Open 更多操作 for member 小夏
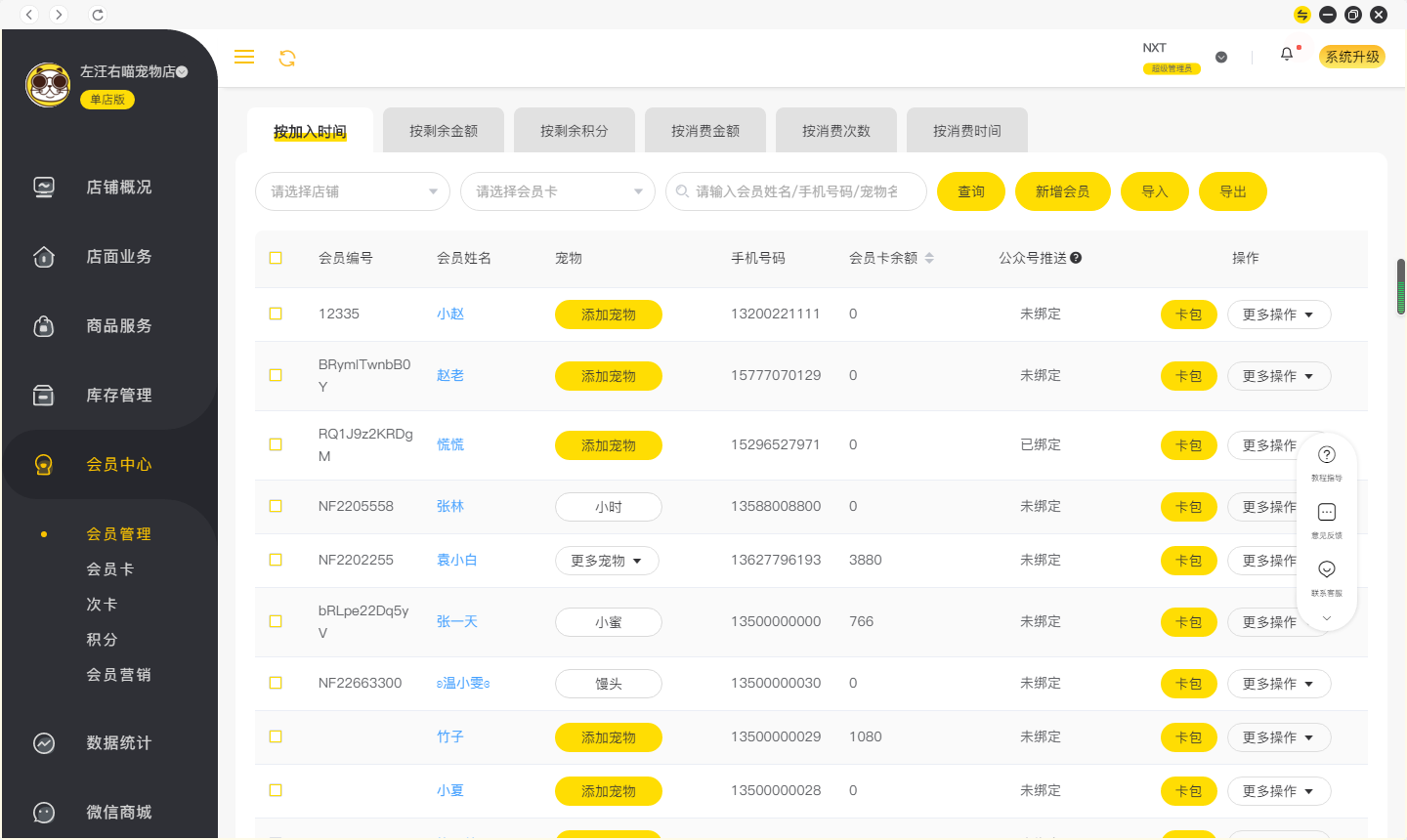This screenshot has width=1407, height=840. 1279,791
